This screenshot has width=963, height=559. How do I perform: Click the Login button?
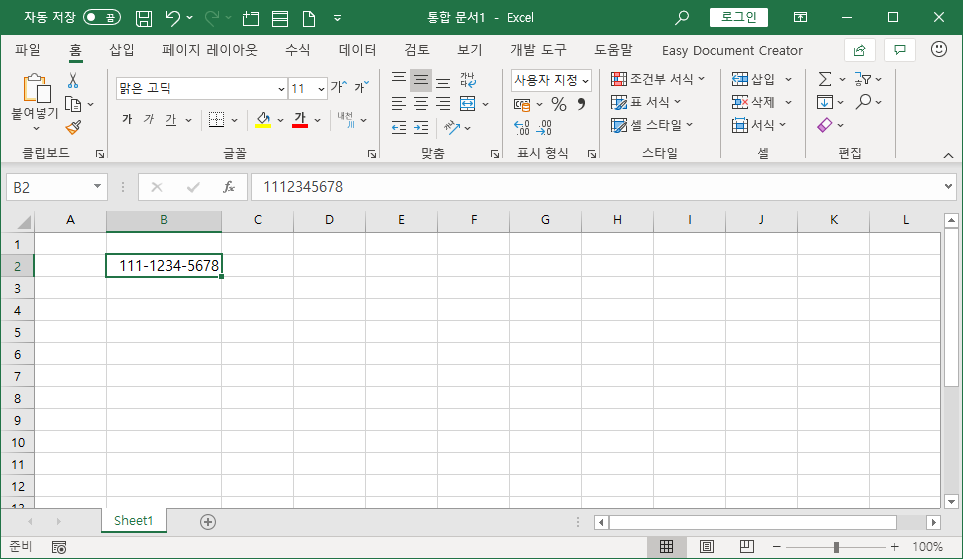[x=739, y=17]
